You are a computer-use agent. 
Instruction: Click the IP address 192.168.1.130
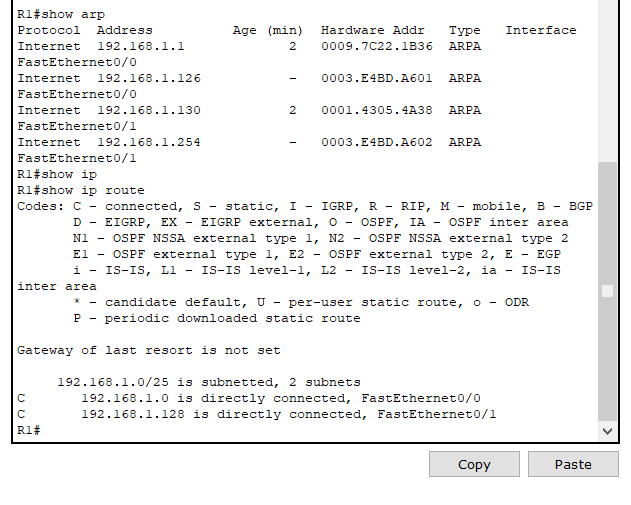coord(149,110)
